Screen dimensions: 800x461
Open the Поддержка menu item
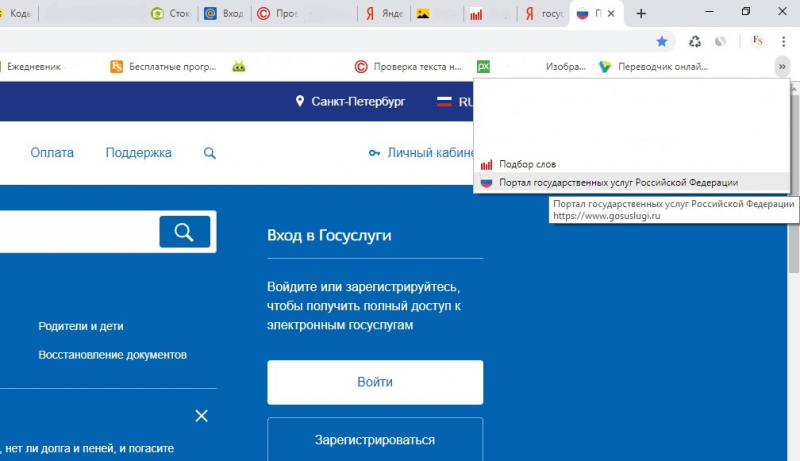coord(138,152)
